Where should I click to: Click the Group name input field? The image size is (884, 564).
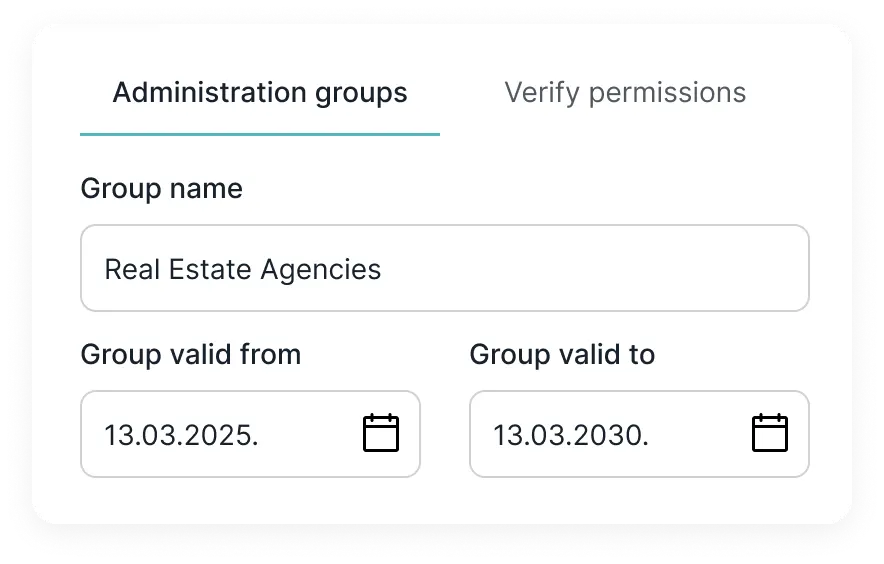click(x=444, y=268)
